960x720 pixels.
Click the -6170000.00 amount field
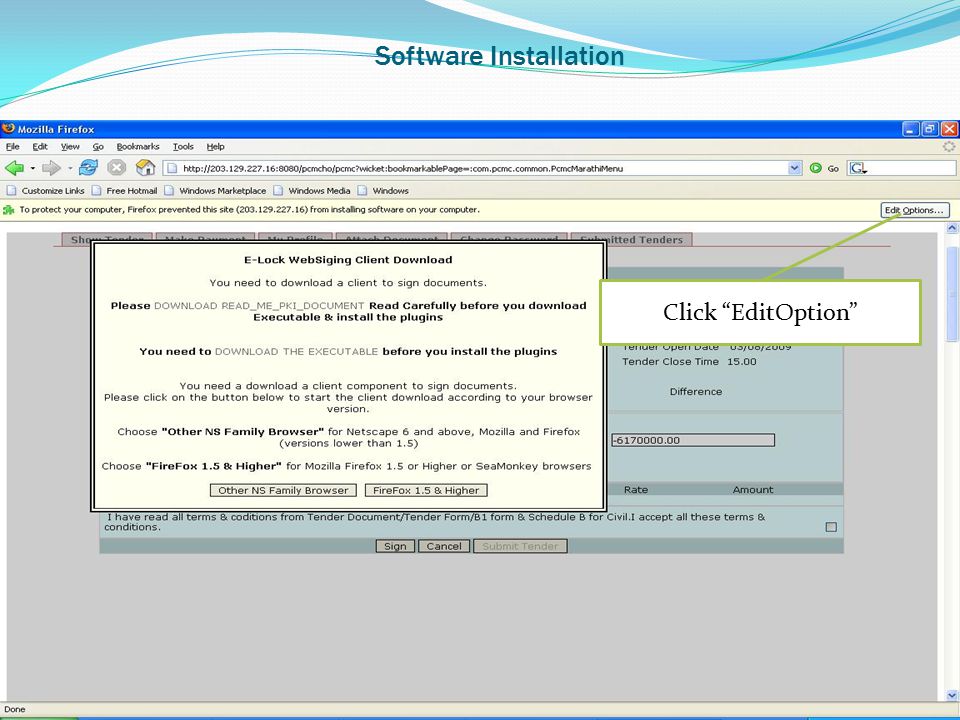click(693, 440)
